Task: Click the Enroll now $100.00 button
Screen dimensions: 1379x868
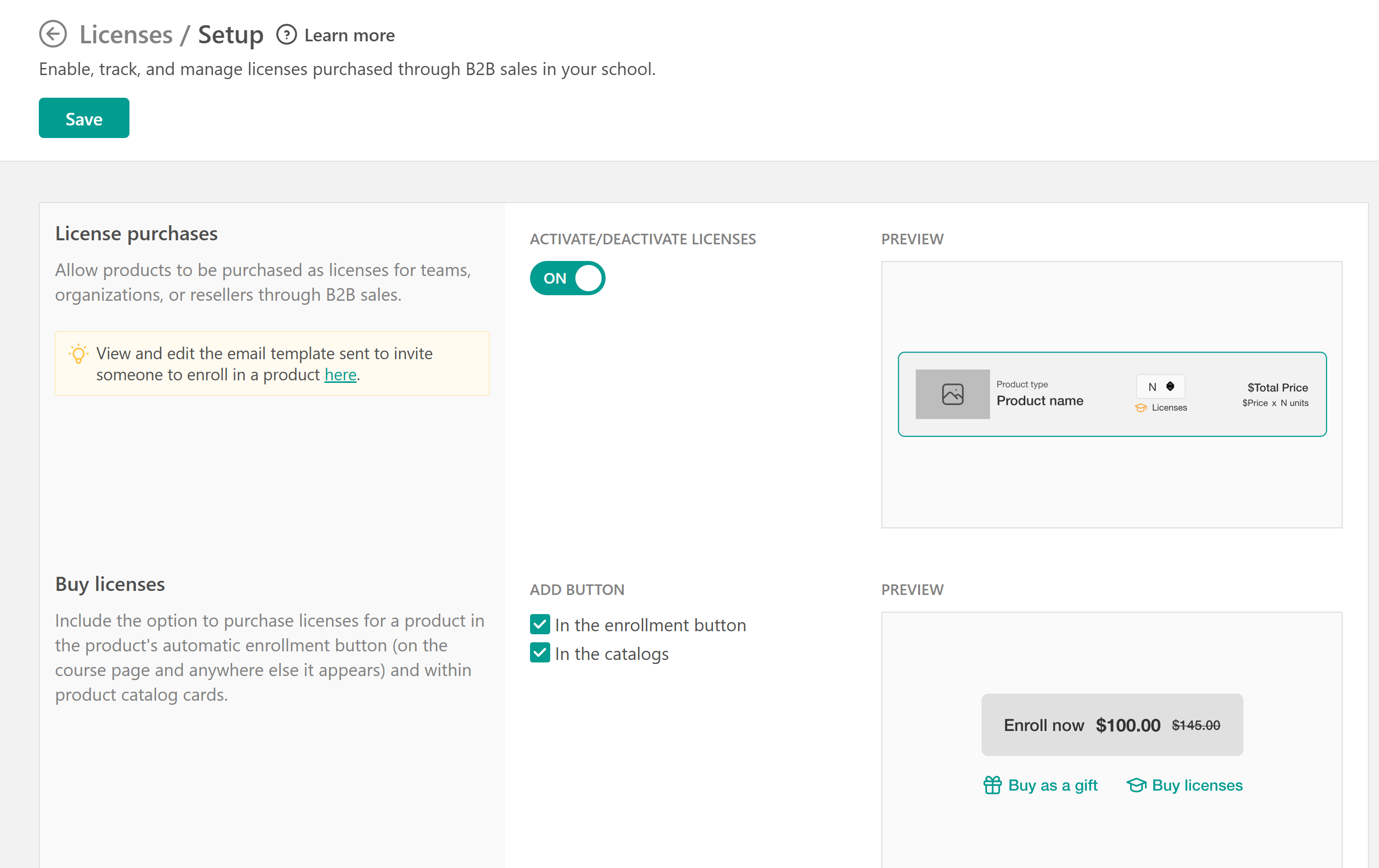Action: [1111, 725]
